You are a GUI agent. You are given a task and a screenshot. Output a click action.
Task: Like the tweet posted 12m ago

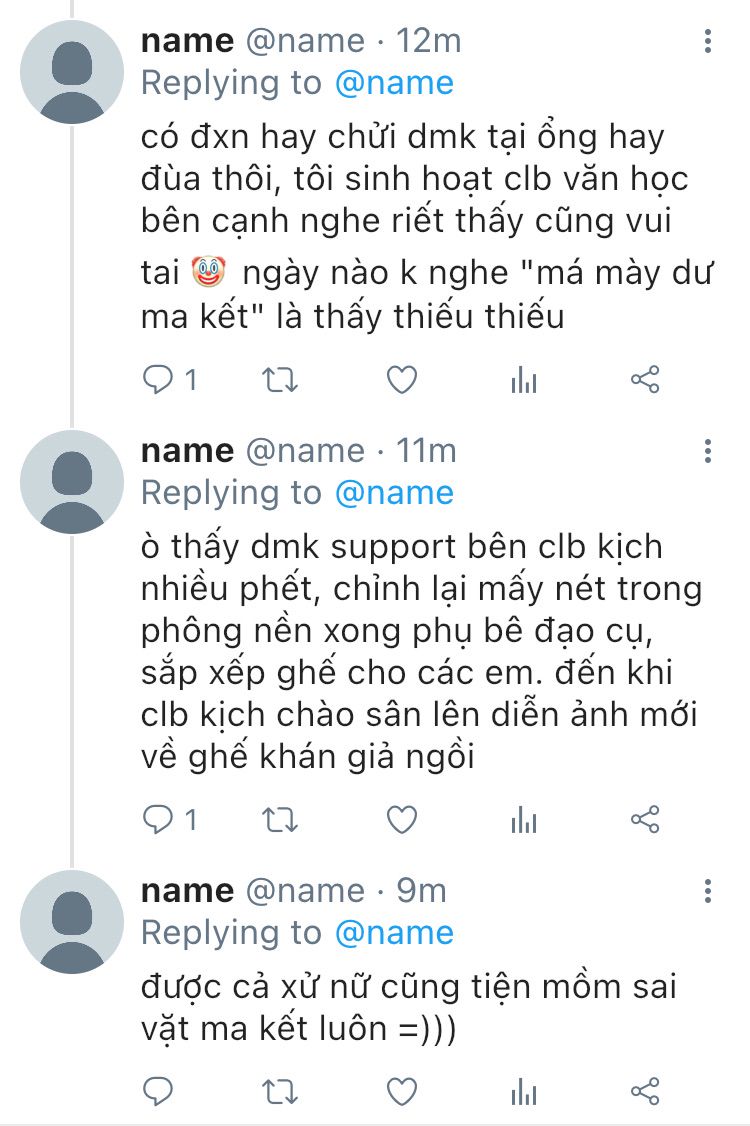pos(401,380)
